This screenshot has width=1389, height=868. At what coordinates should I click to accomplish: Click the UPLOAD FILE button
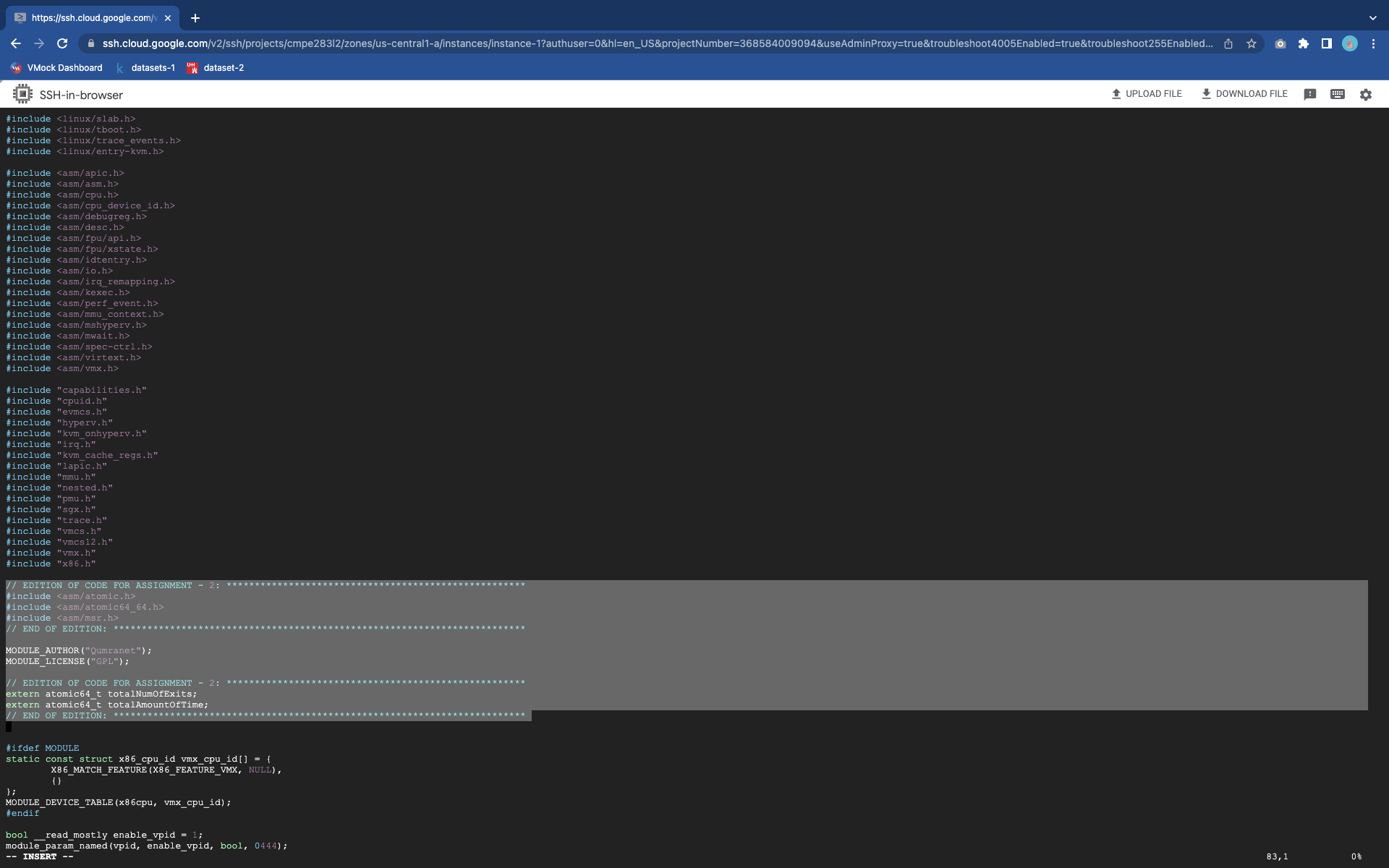(x=1147, y=93)
